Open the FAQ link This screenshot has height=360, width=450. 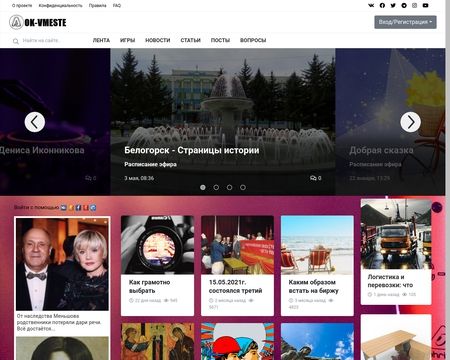pyautogui.click(x=117, y=6)
